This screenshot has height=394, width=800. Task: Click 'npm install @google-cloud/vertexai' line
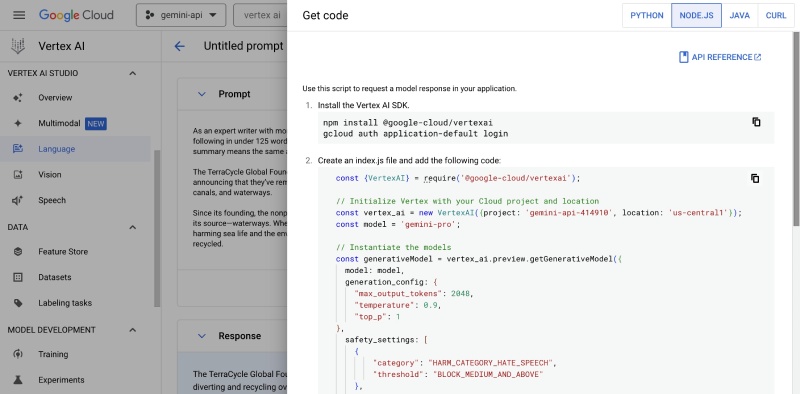click(408, 122)
